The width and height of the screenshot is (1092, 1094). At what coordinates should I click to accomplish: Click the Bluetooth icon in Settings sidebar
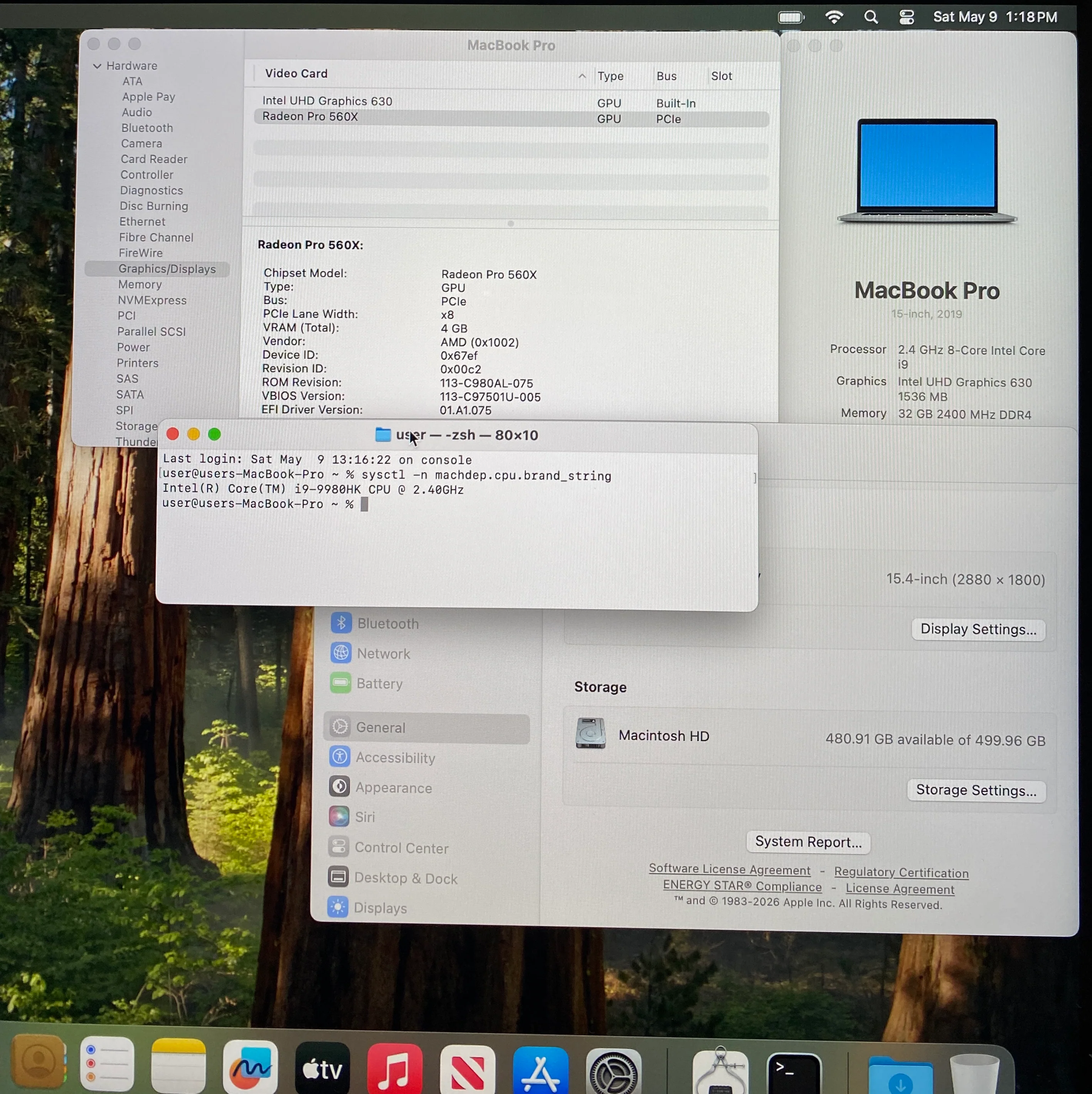[x=341, y=623]
